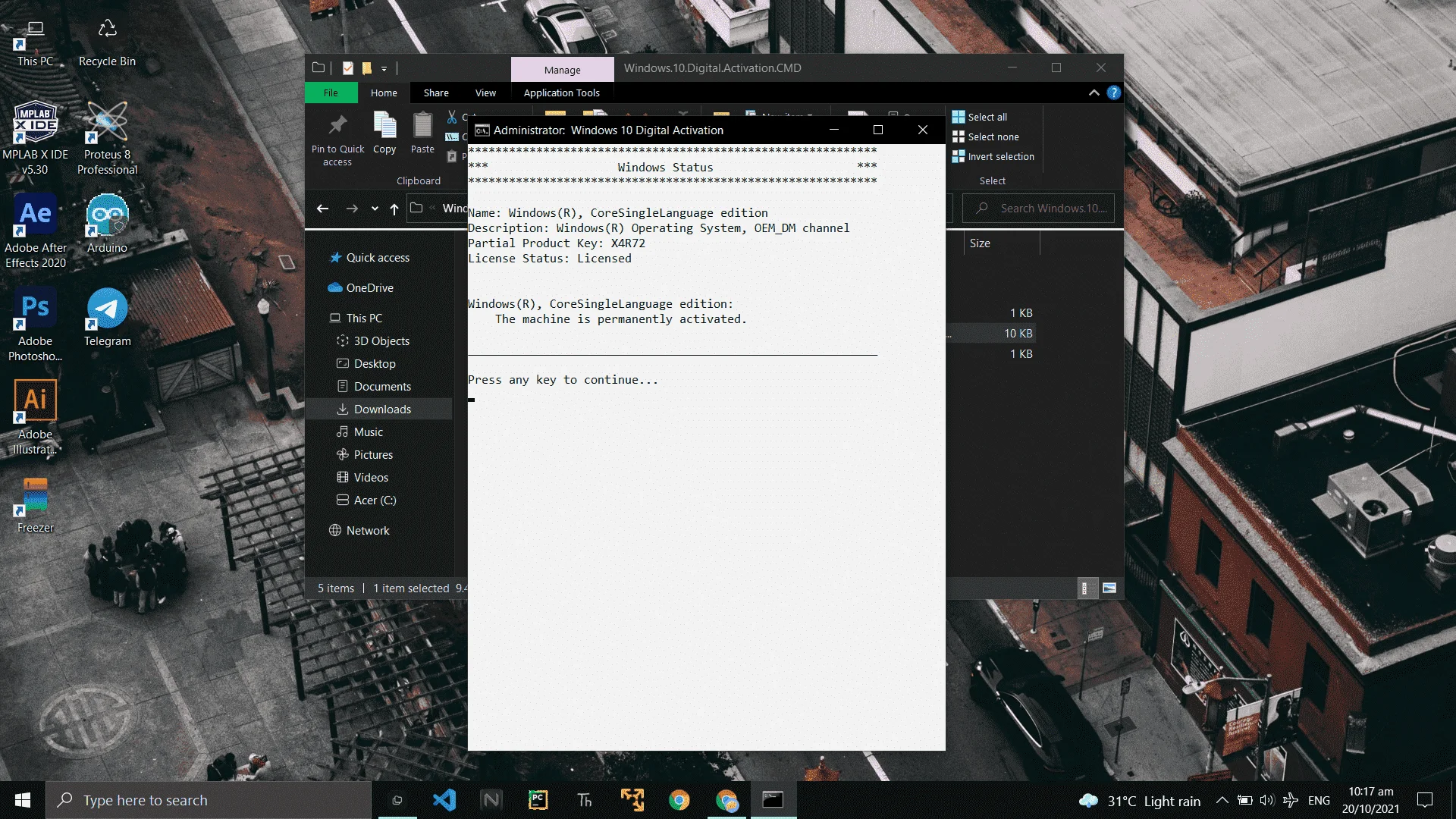This screenshot has height=819, width=1456.
Task: Select the Recycle Bin desktop icon
Action: click(107, 42)
